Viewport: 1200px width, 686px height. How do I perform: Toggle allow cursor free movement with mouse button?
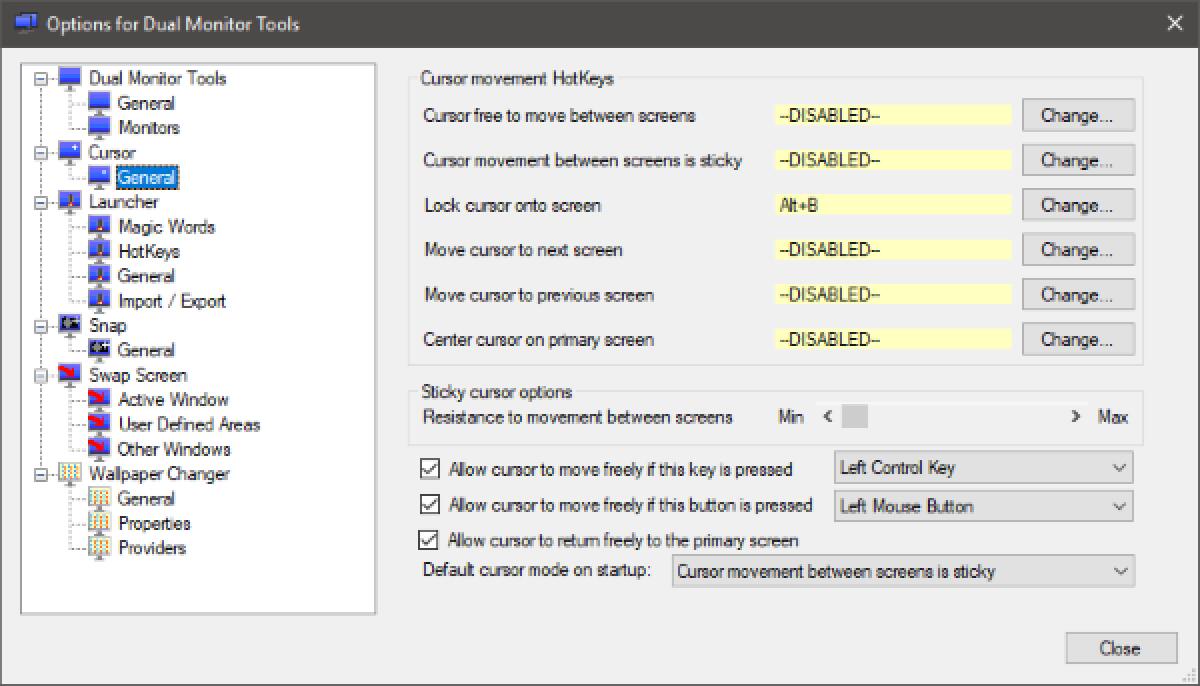click(431, 505)
